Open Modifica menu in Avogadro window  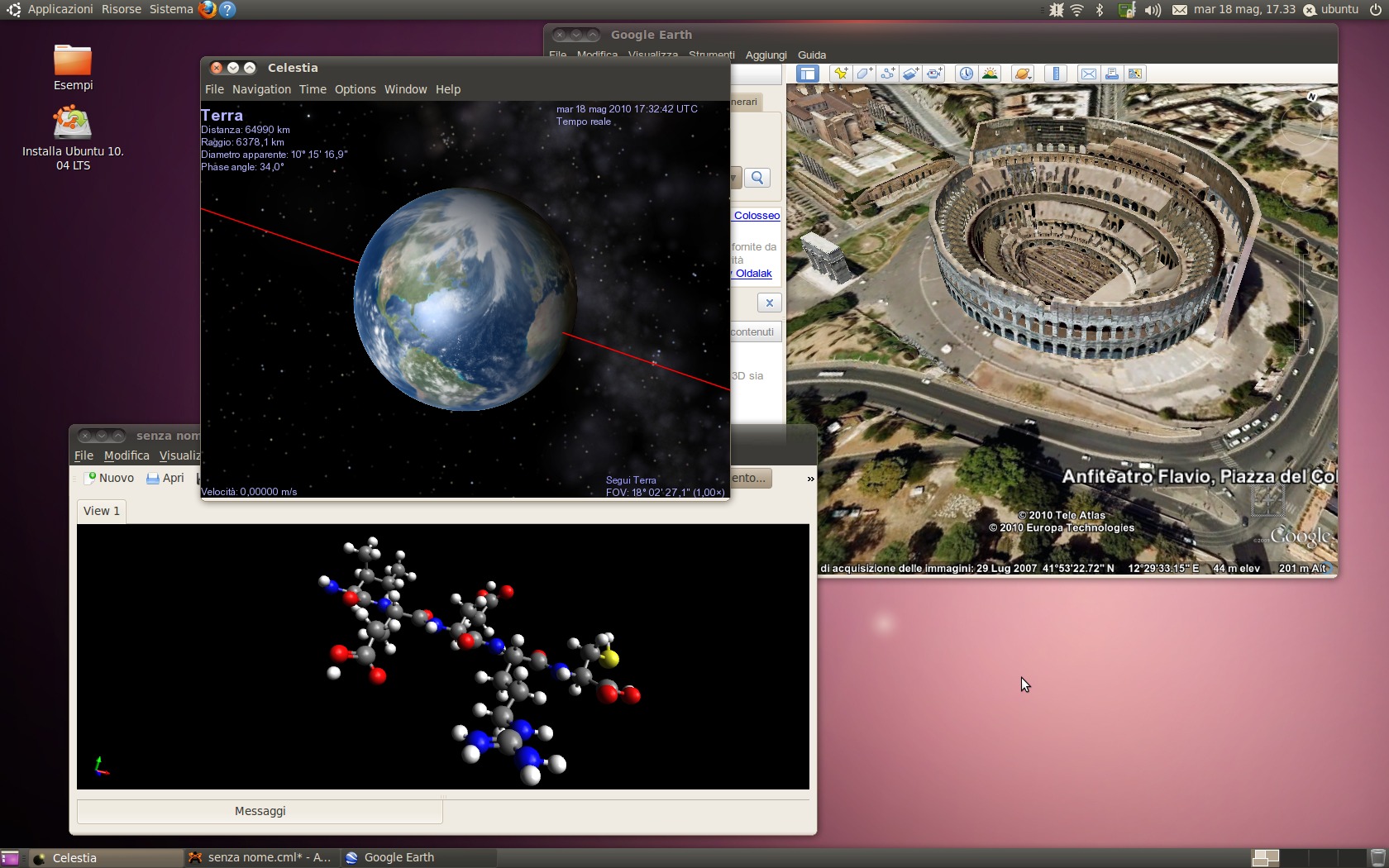click(x=126, y=455)
